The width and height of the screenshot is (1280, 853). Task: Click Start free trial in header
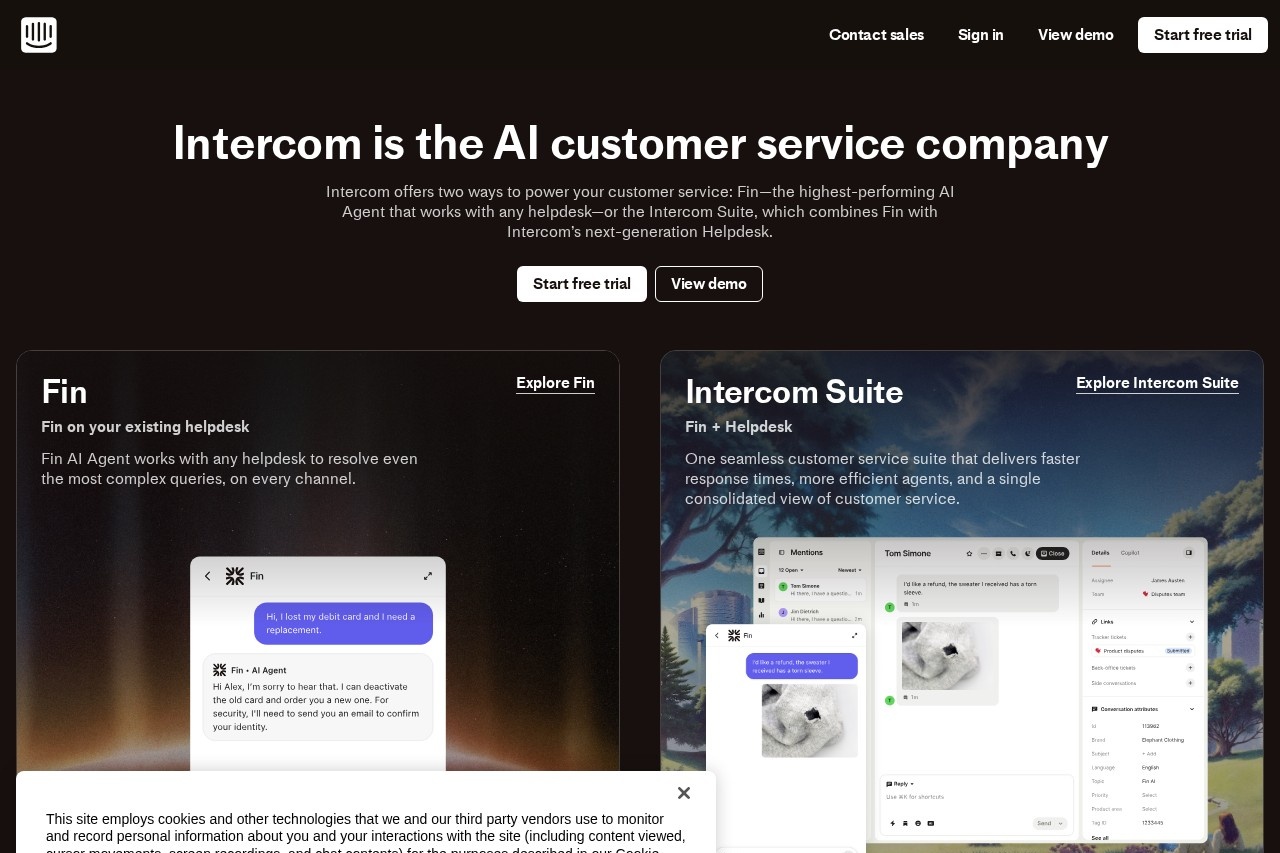tap(1203, 35)
